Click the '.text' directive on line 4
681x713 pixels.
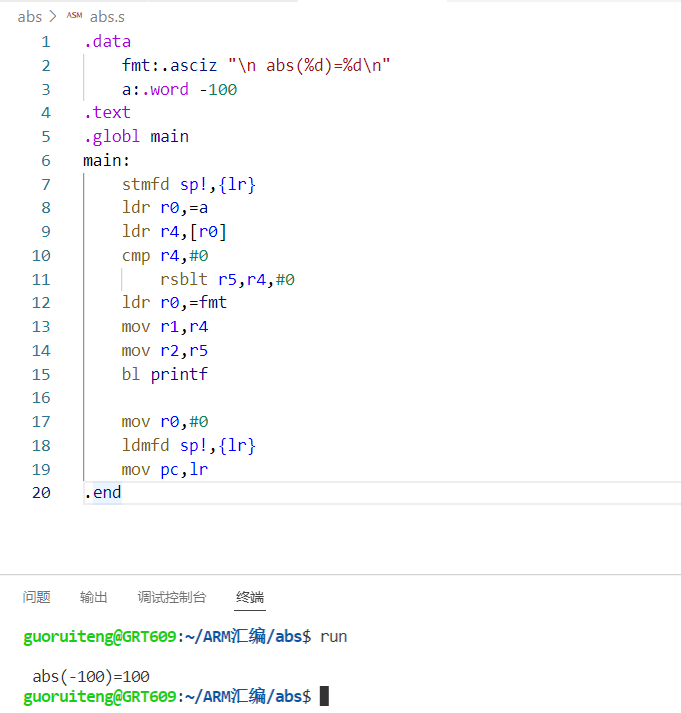pyautogui.click(x=107, y=112)
